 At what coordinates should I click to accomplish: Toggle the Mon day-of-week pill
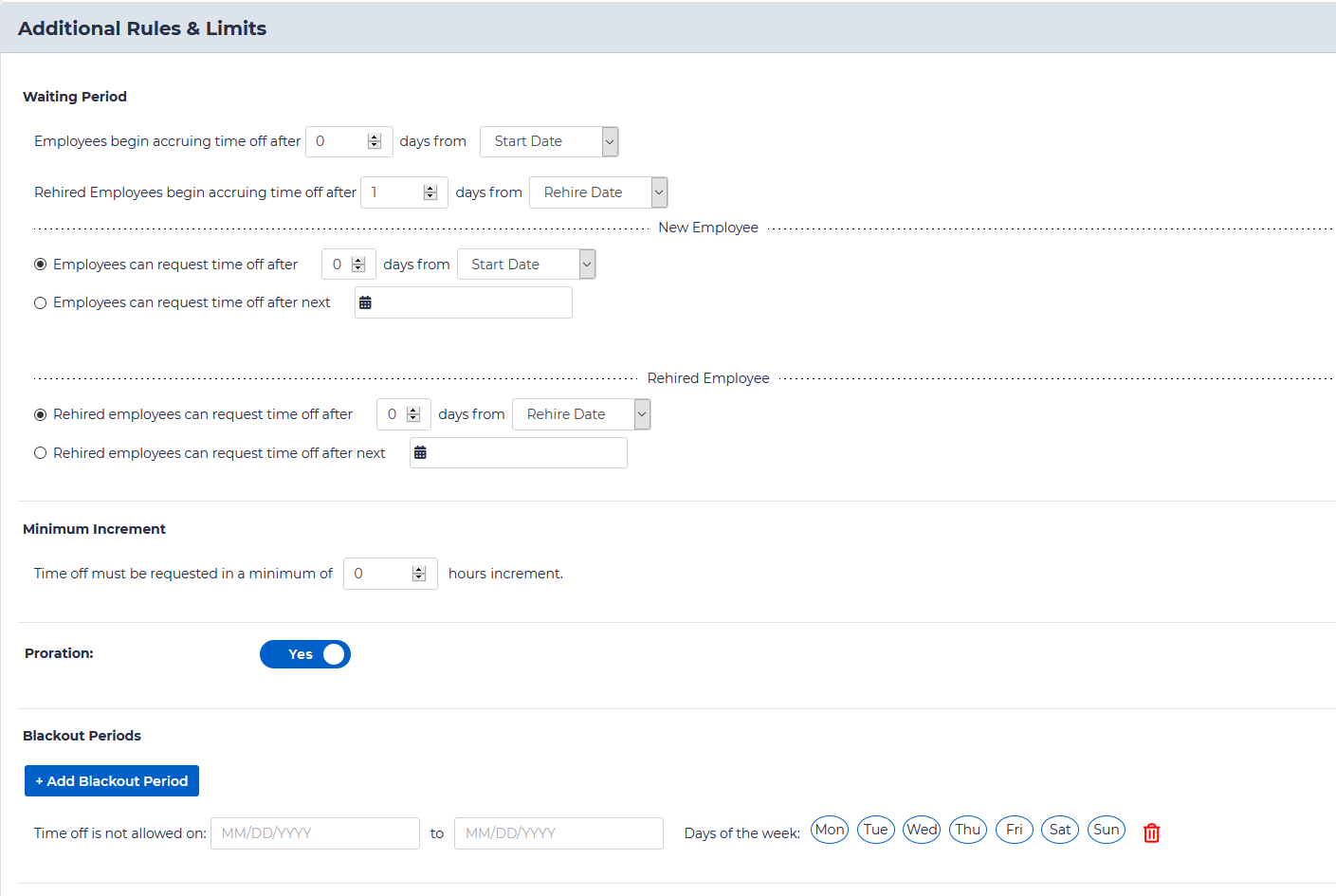[829, 830]
